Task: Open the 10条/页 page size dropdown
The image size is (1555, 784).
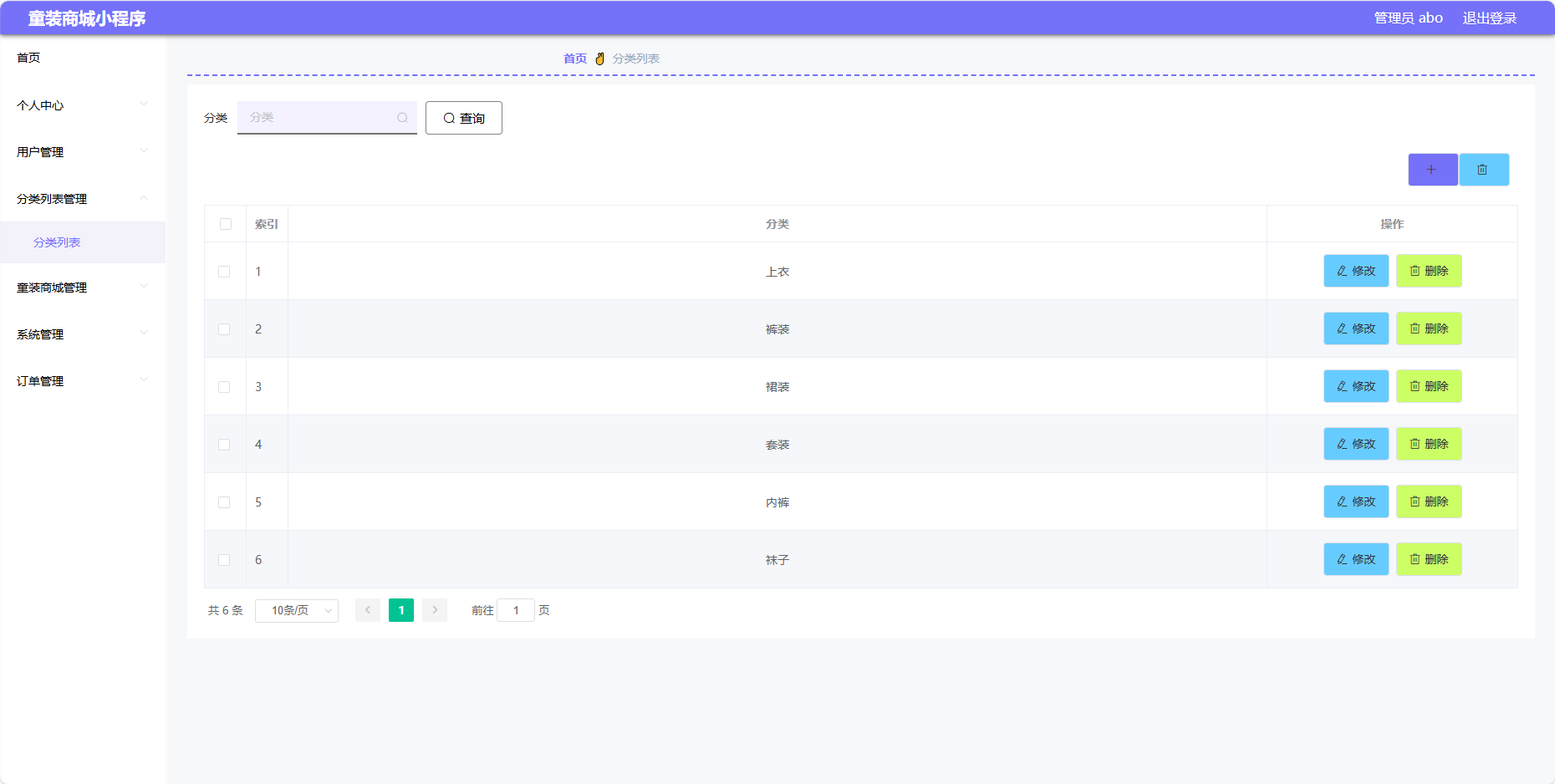Action: tap(297, 610)
